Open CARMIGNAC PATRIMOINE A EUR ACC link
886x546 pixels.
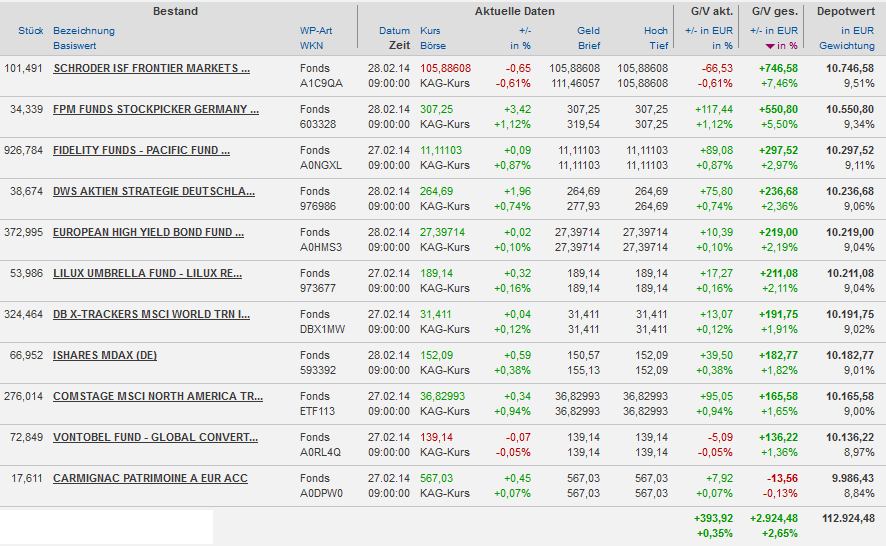tap(150, 478)
